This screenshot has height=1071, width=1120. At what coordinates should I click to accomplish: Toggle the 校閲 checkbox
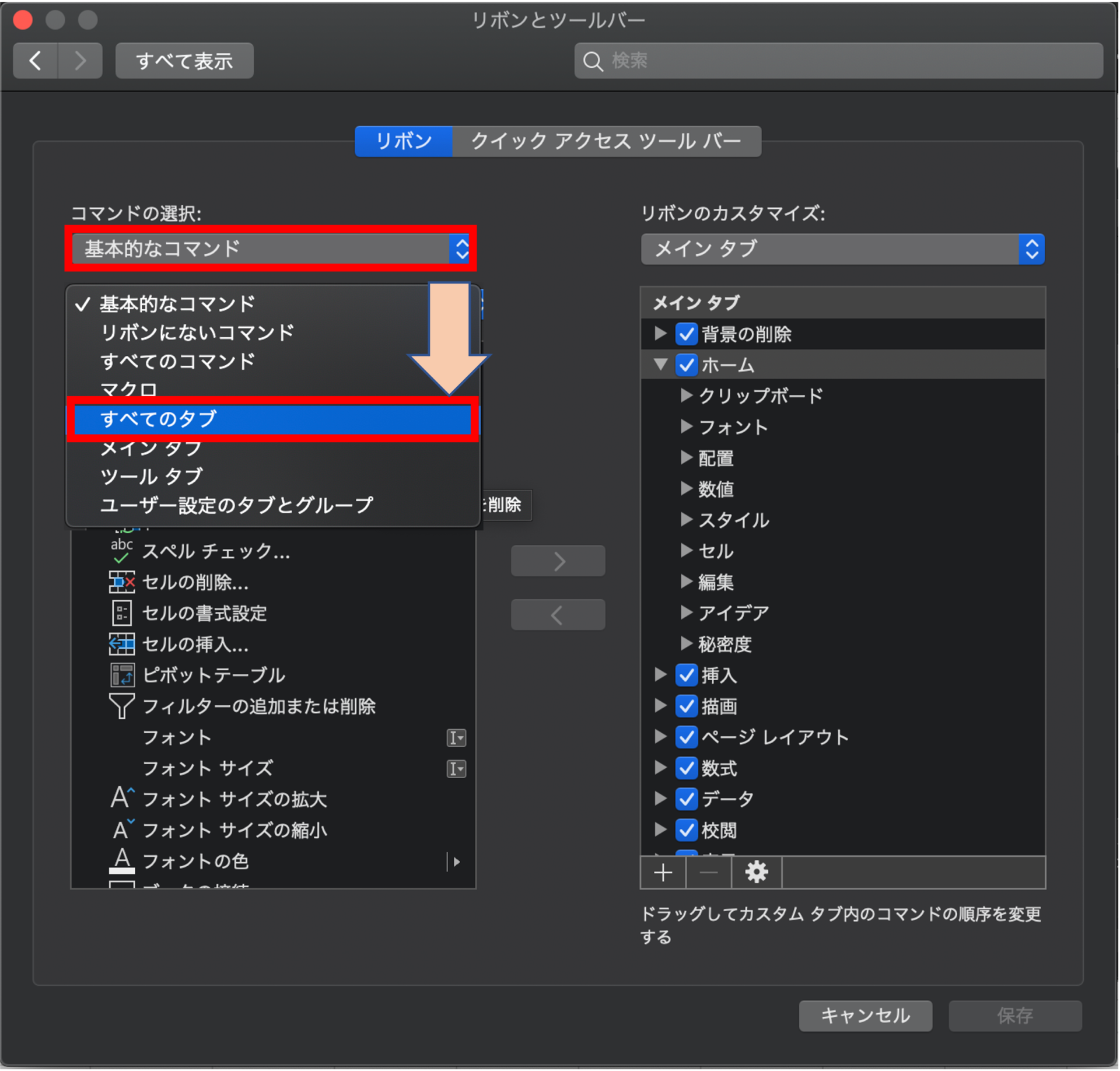(687, 830)
